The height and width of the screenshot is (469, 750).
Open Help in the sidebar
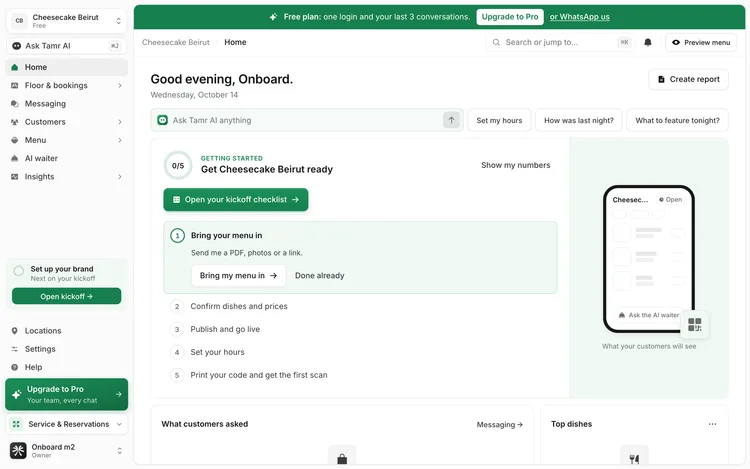pyautogui.click(x=66, y=367)
